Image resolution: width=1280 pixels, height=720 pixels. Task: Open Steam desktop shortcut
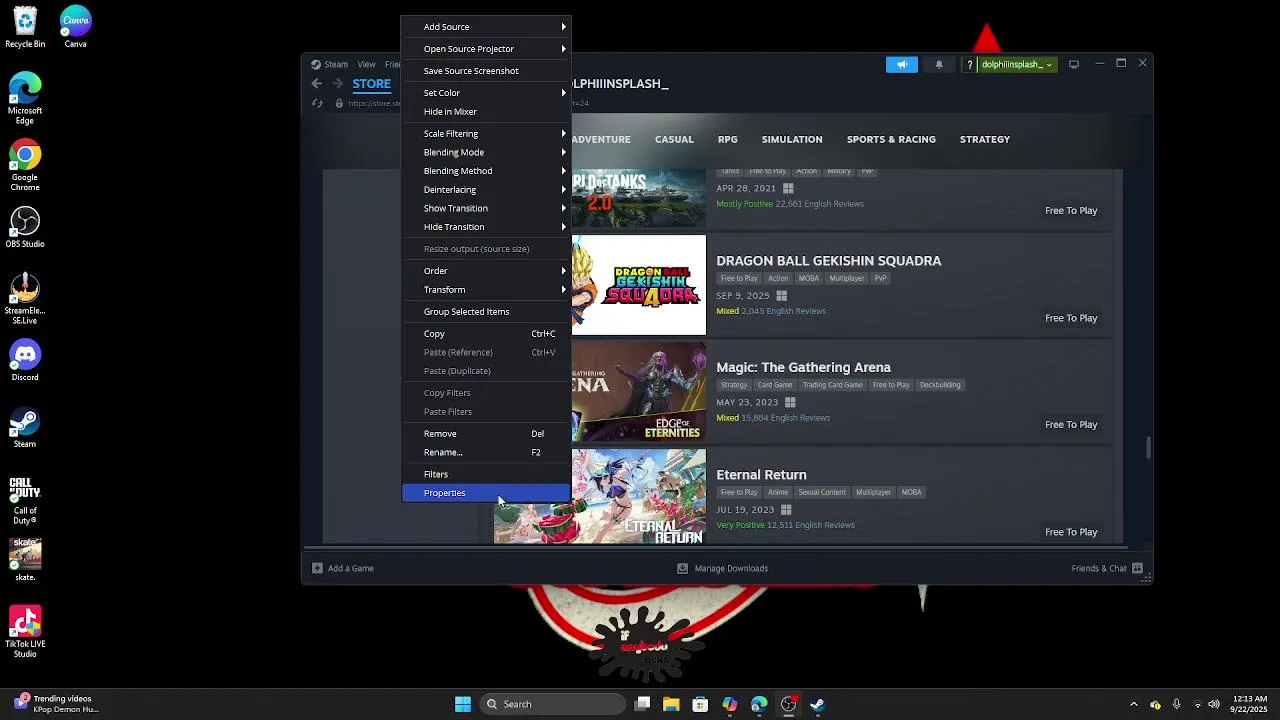pos(25,428)
